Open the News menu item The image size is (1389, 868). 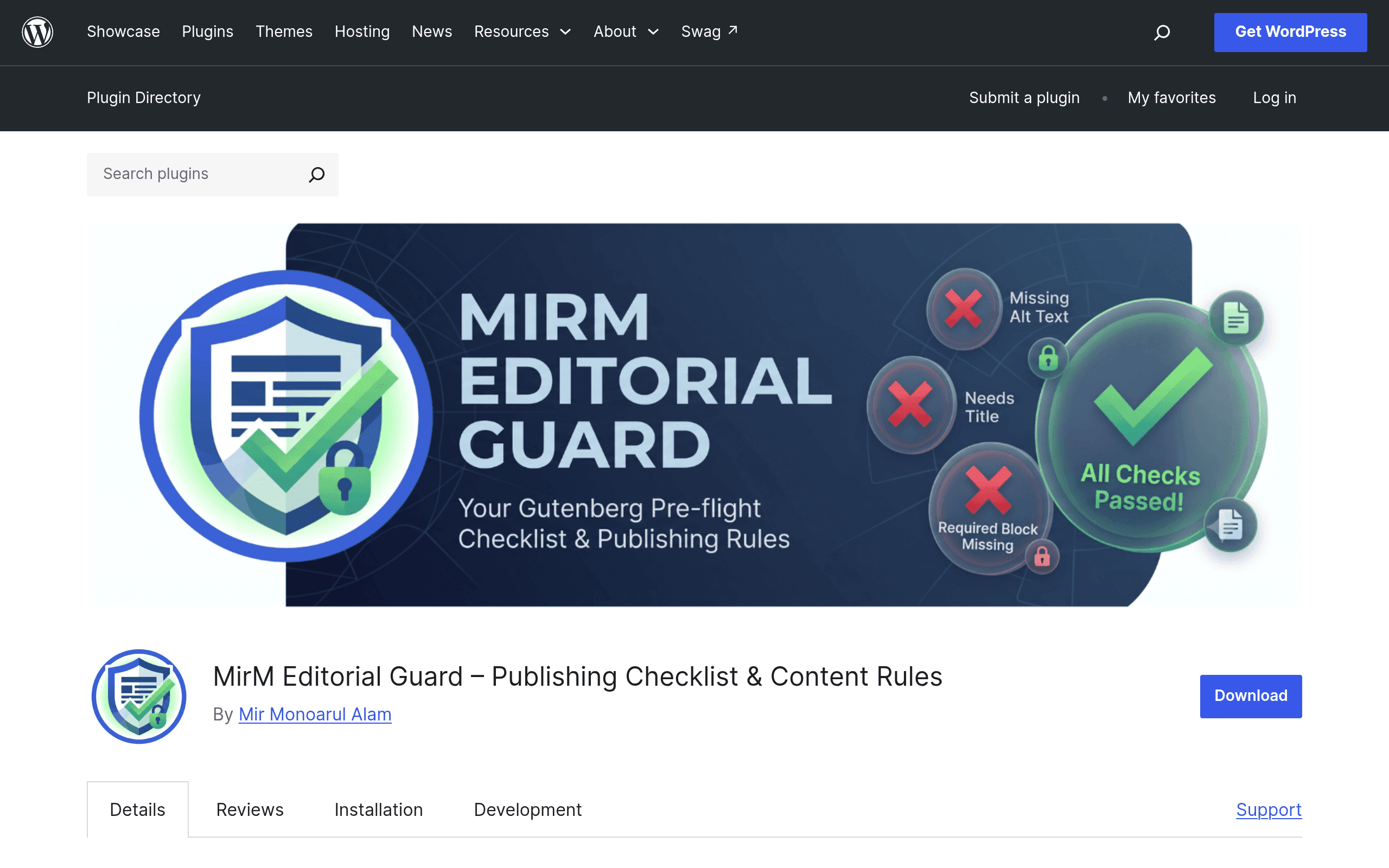pyautogui.click(x=432, y=31)
